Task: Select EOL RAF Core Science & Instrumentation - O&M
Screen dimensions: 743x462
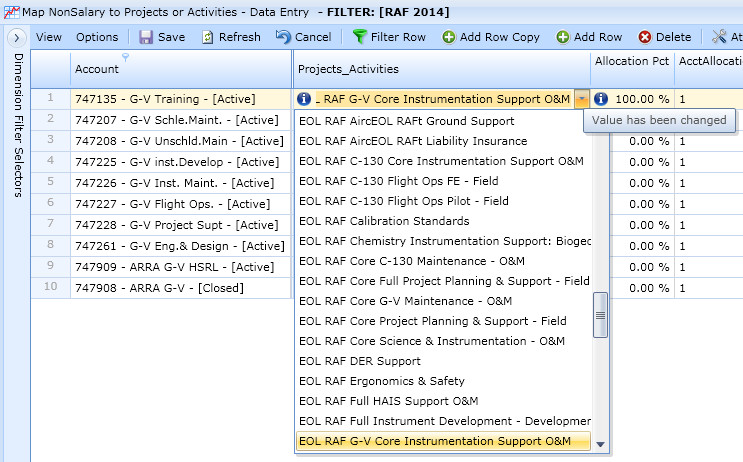Action: pyautogui.click(x=444, y=341)
